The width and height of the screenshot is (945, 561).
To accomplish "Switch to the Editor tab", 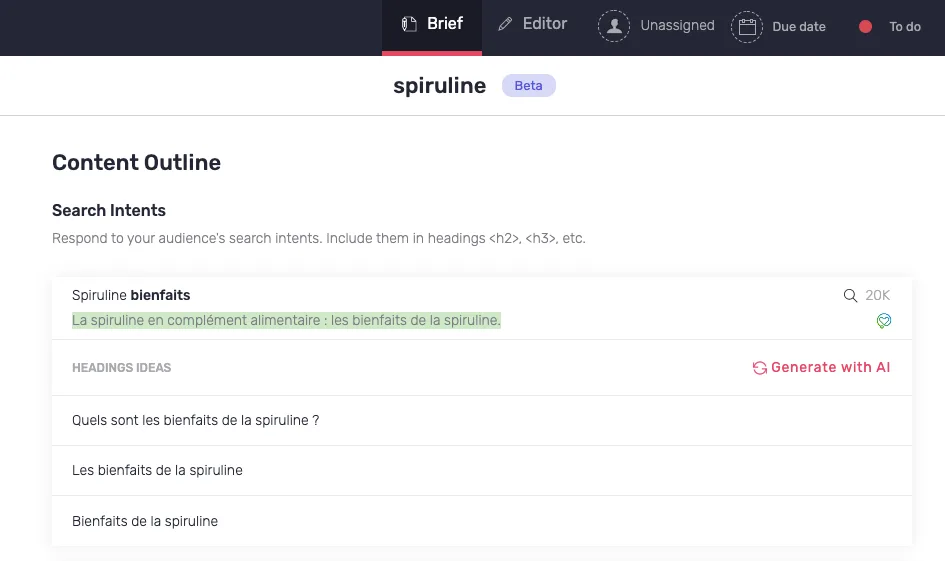I will [x=532, y=24].
